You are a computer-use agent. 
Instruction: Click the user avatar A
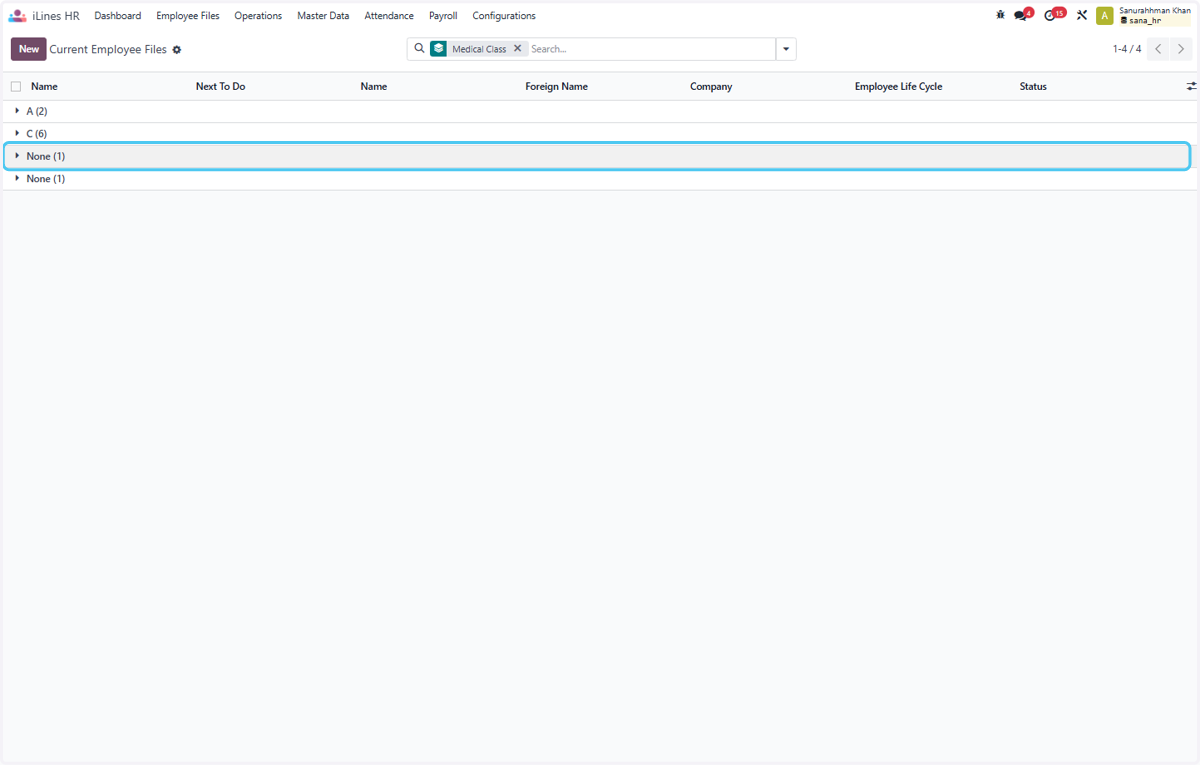pyautogui.click(x=1105, y=16)
